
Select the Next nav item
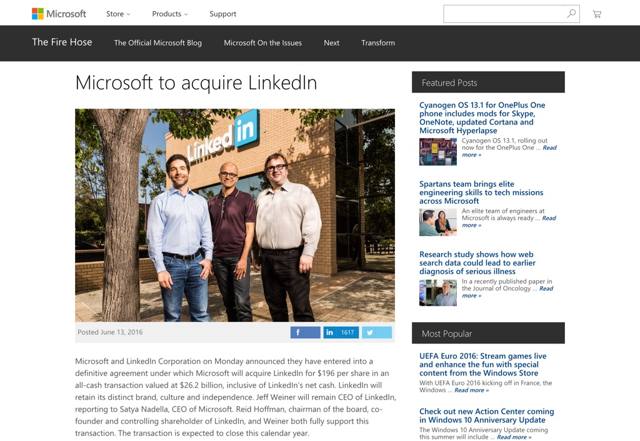[332, 43]
